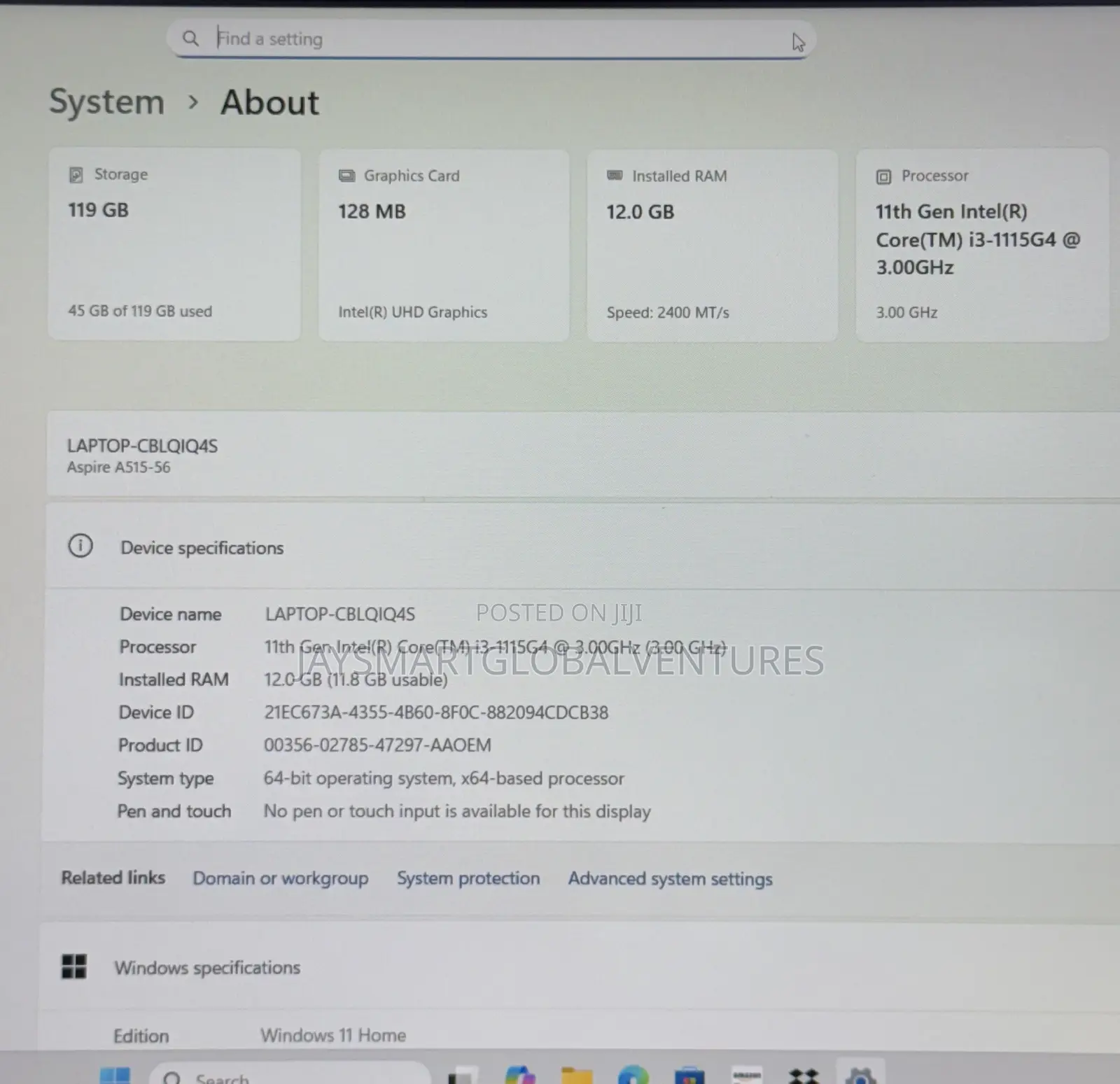Open the Domain or workgroup link
The height and width of the screenshot is (1084, 1120).
click(x=281, y=878)
